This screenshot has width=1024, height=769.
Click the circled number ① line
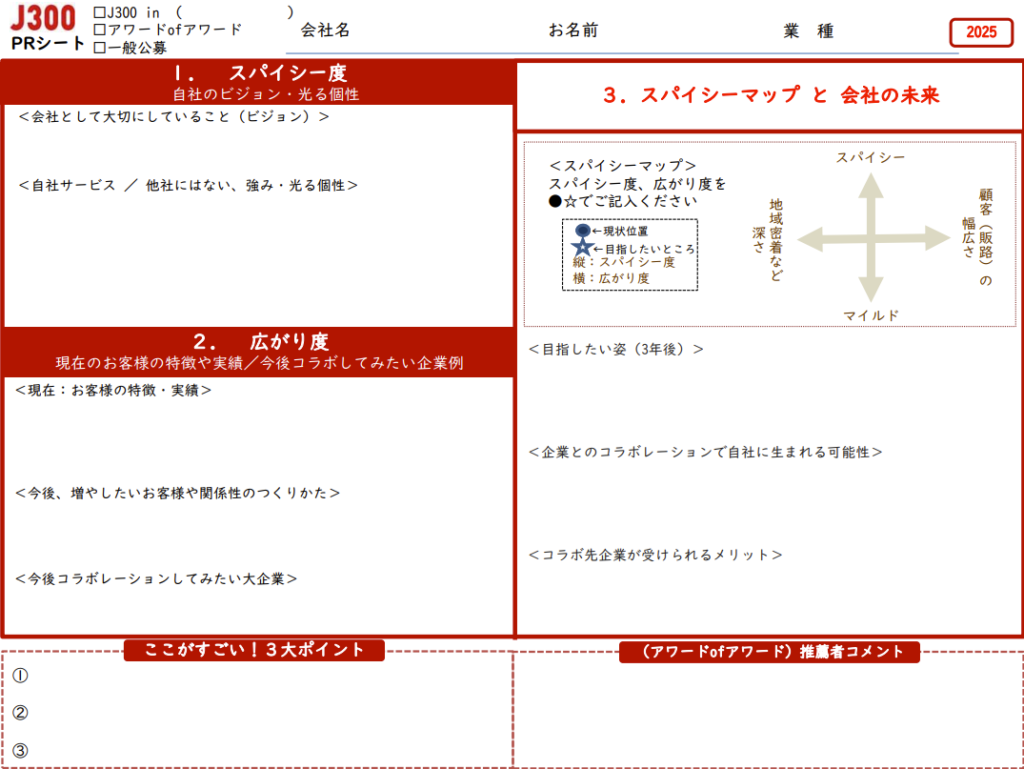click(20, 676)
